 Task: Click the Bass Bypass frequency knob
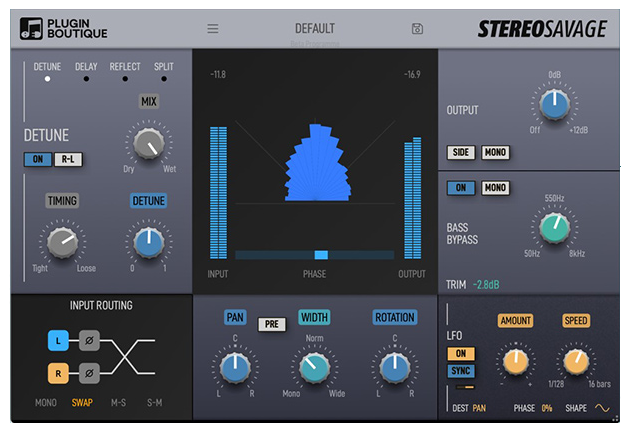coord(554,228)
